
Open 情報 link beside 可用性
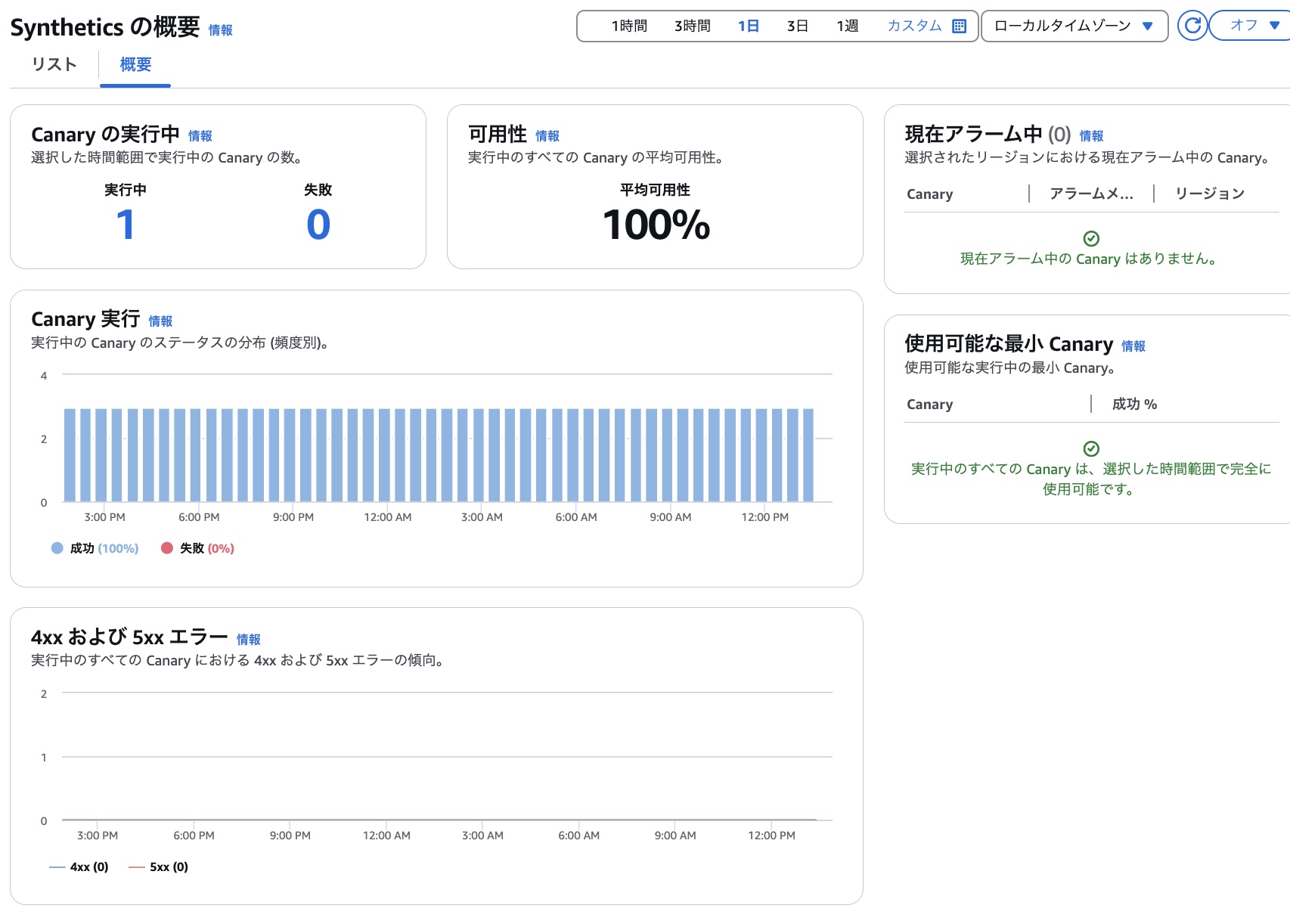[547, 136]
